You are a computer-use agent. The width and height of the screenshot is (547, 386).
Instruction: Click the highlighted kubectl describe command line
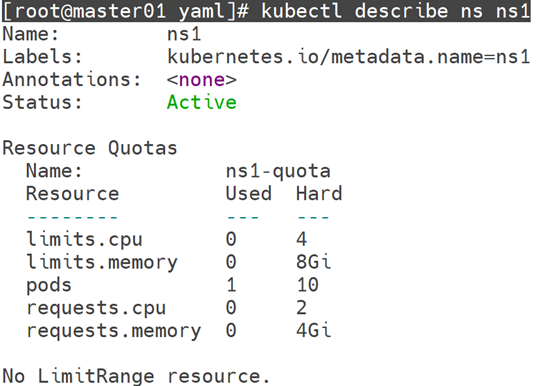pyautogui.click(x=266, y=11)
